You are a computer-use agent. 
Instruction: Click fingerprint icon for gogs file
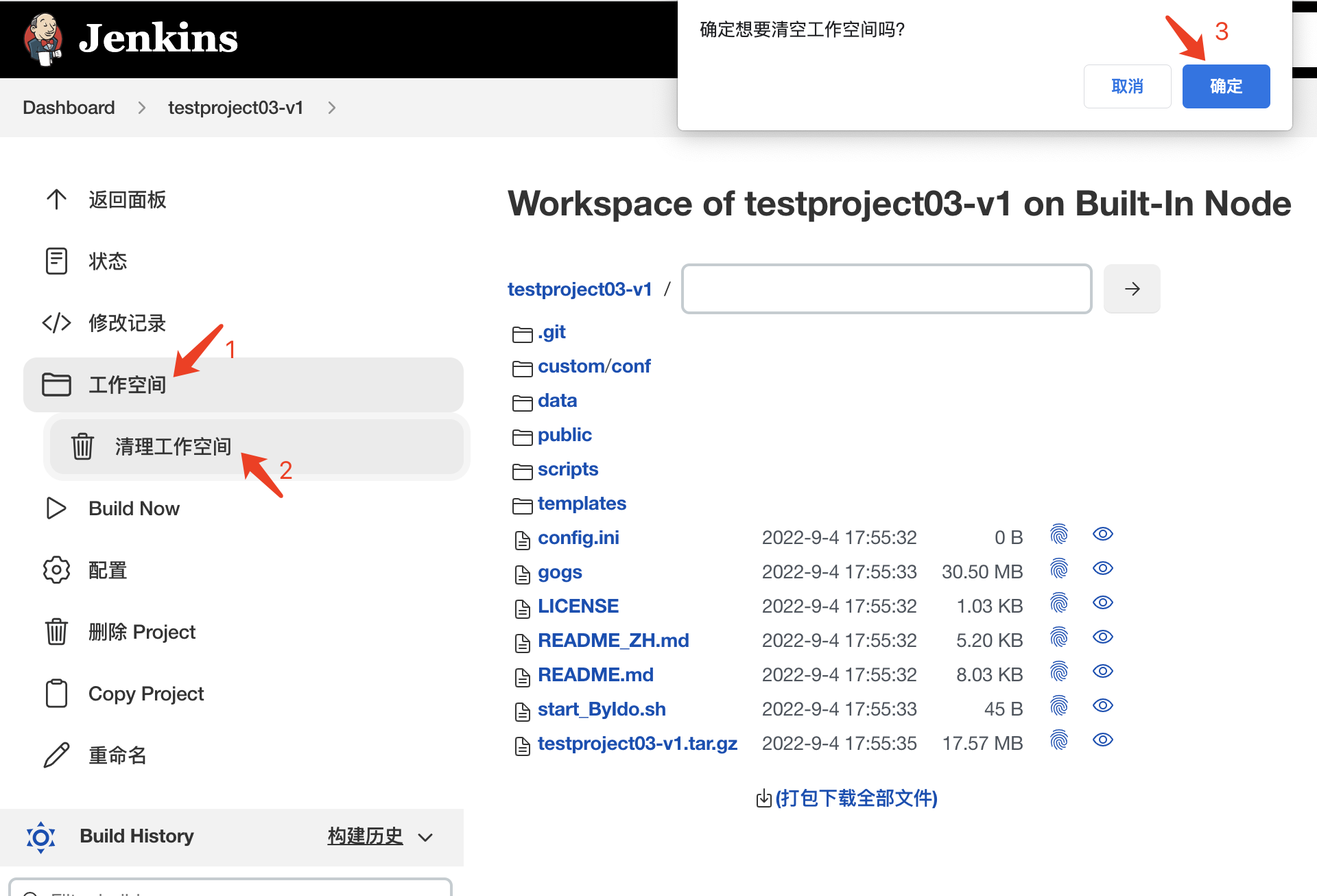click(x=1059, y=569)
